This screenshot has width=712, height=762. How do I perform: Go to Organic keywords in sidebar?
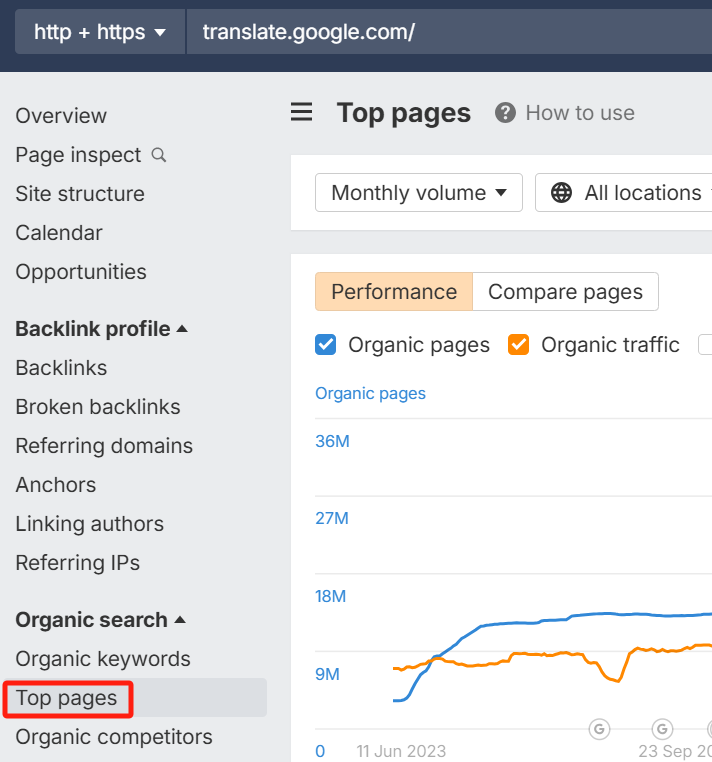click(103, 659)
